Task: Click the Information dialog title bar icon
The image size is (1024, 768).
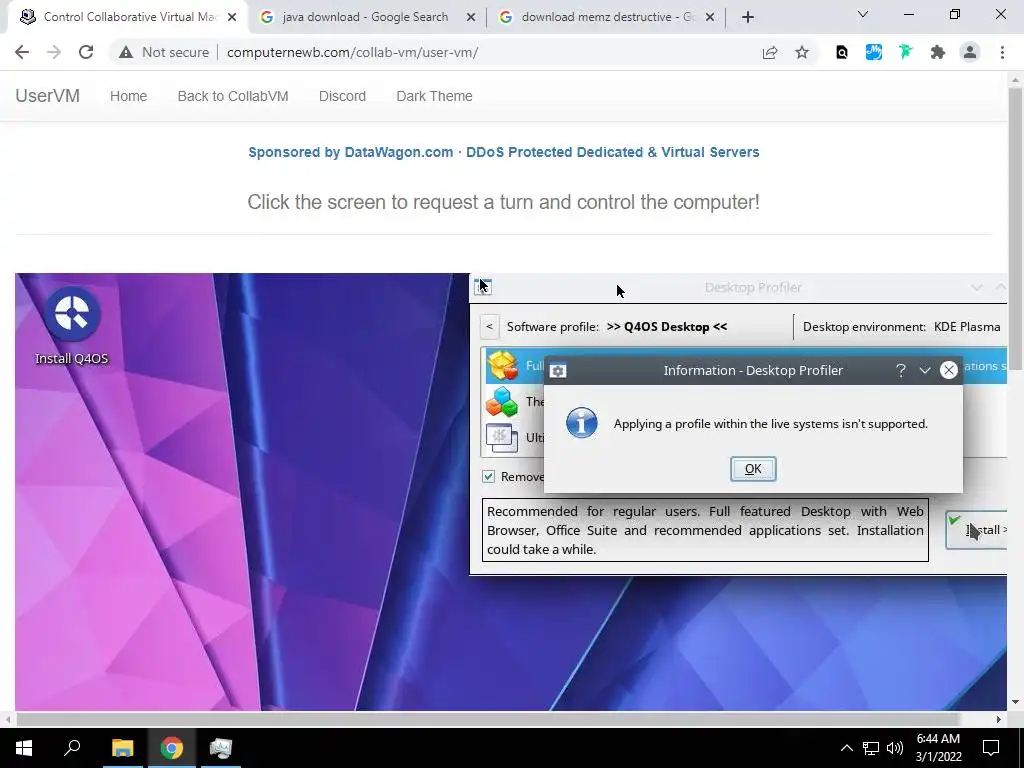Action: [x=558, y=370]
